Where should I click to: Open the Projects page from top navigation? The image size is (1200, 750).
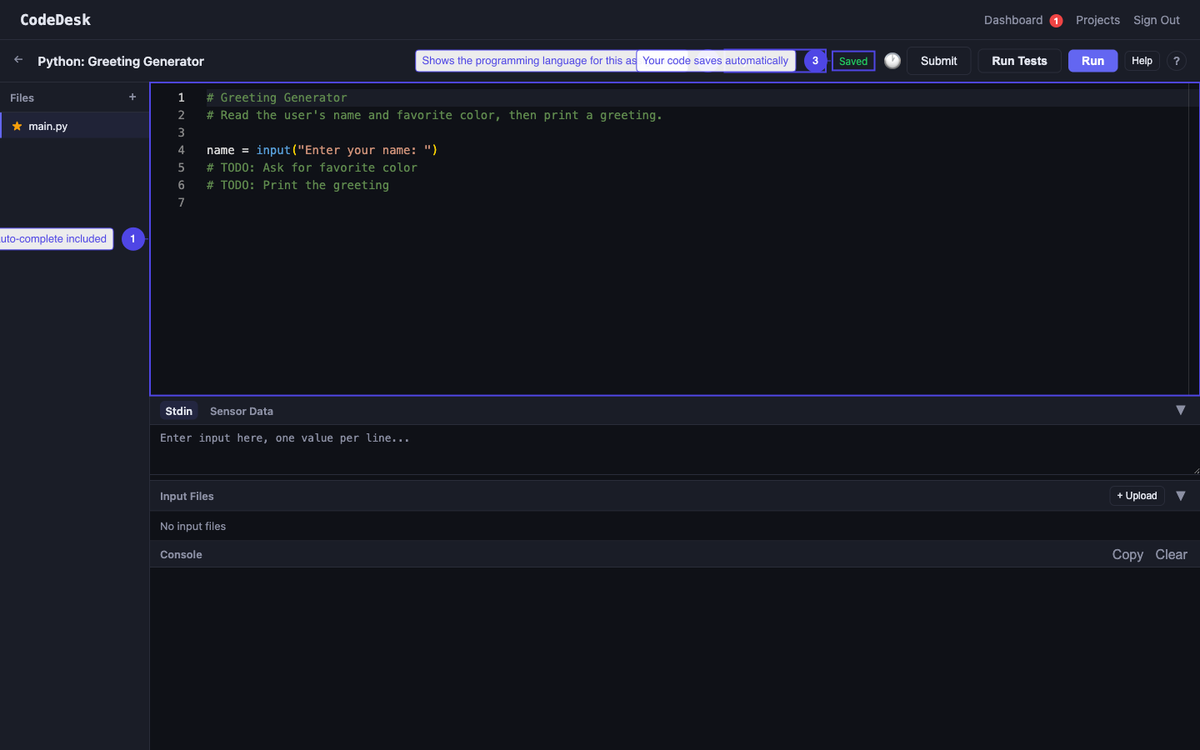tap(1097, 19)
